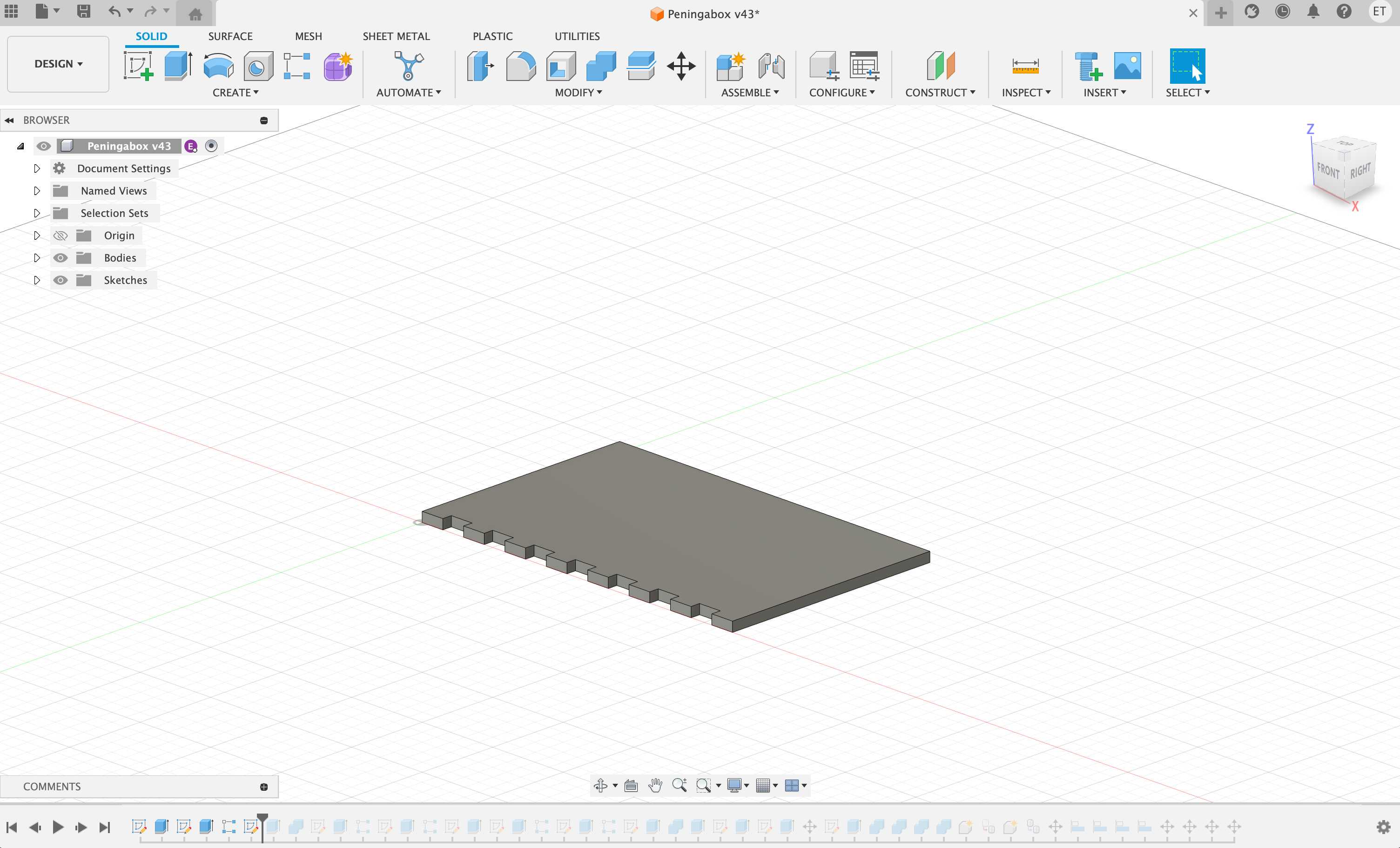
Task: Click the Insert Canvas image icon
Action: (1127, 66)
